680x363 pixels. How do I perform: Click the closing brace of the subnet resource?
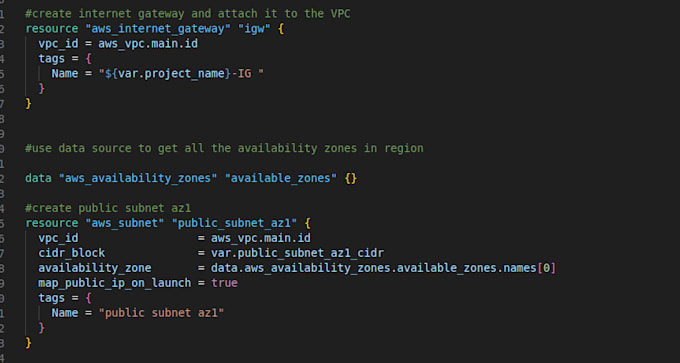click(x=28, y=343)
